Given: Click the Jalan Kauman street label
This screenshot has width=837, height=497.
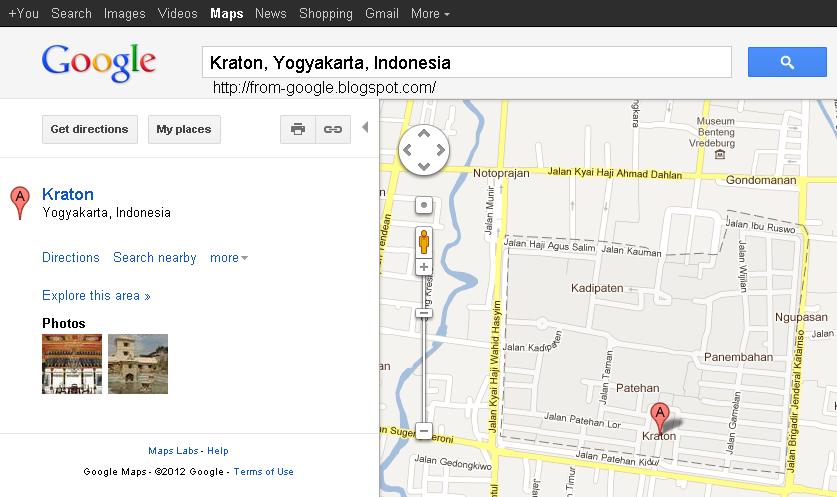Looking at the screenshot, I should pyautogui.click(x=631, y=250).
